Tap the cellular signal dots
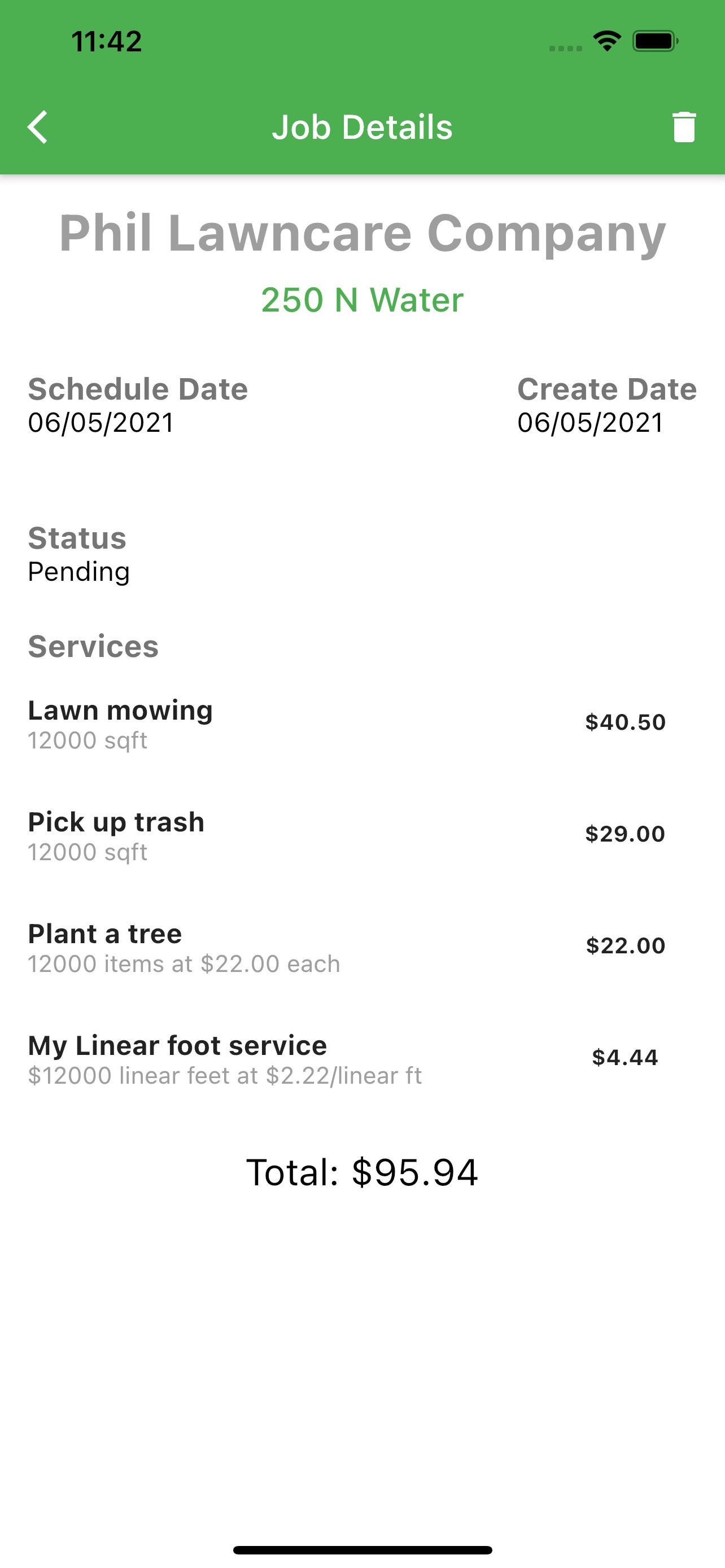Viewport: 725px width, 1568px height. pyautogui.click(x=565, y=49)
